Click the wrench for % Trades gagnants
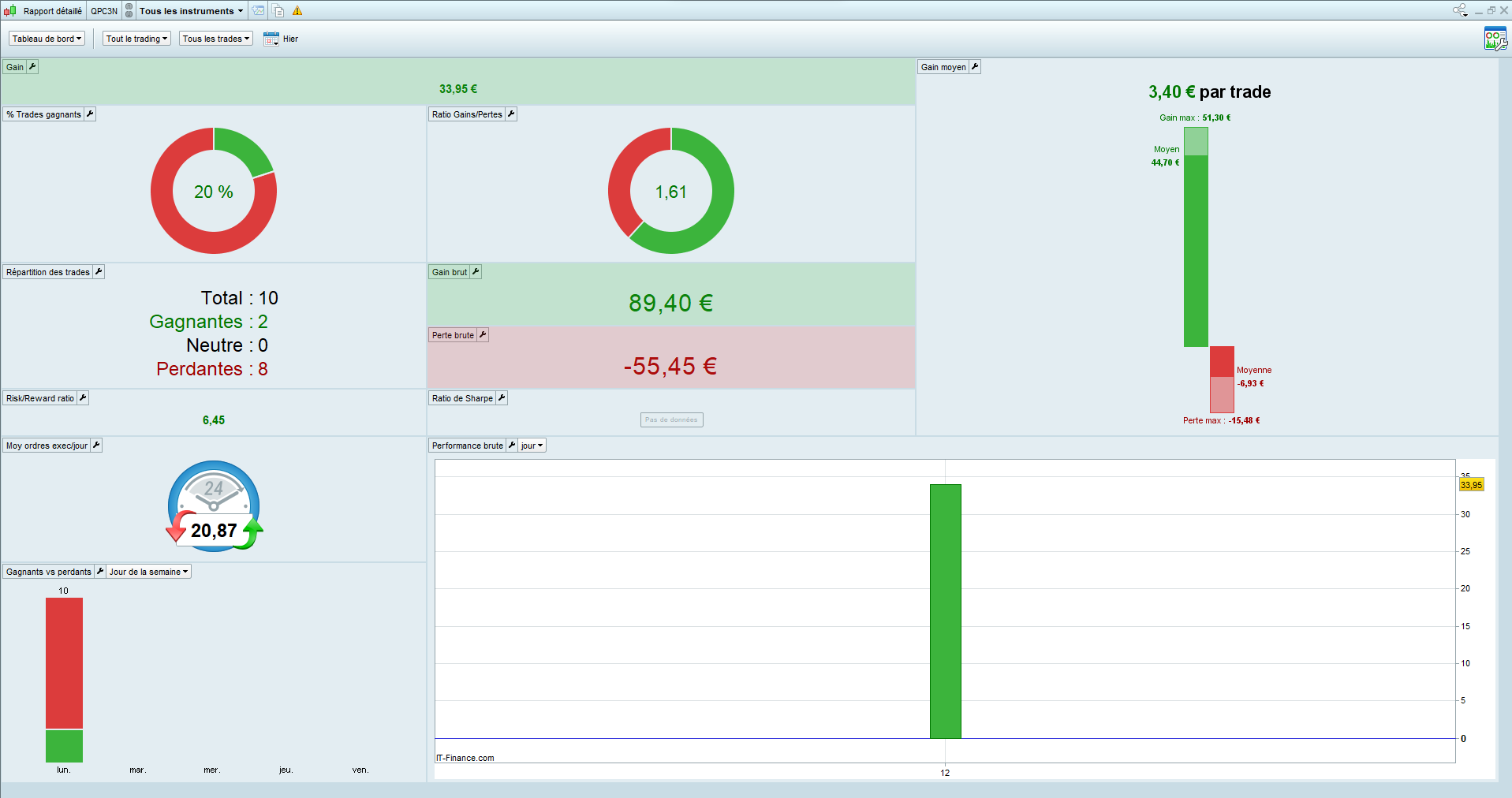 click(90, 114)
